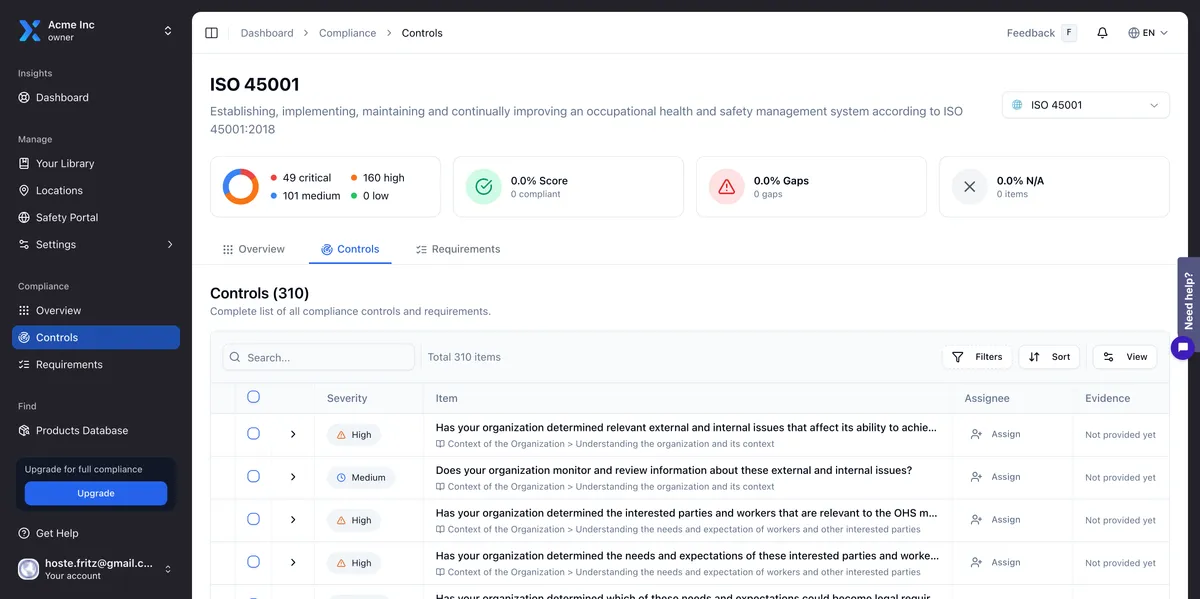Go to Dashboard breadcrumb

tap(267, 33)
